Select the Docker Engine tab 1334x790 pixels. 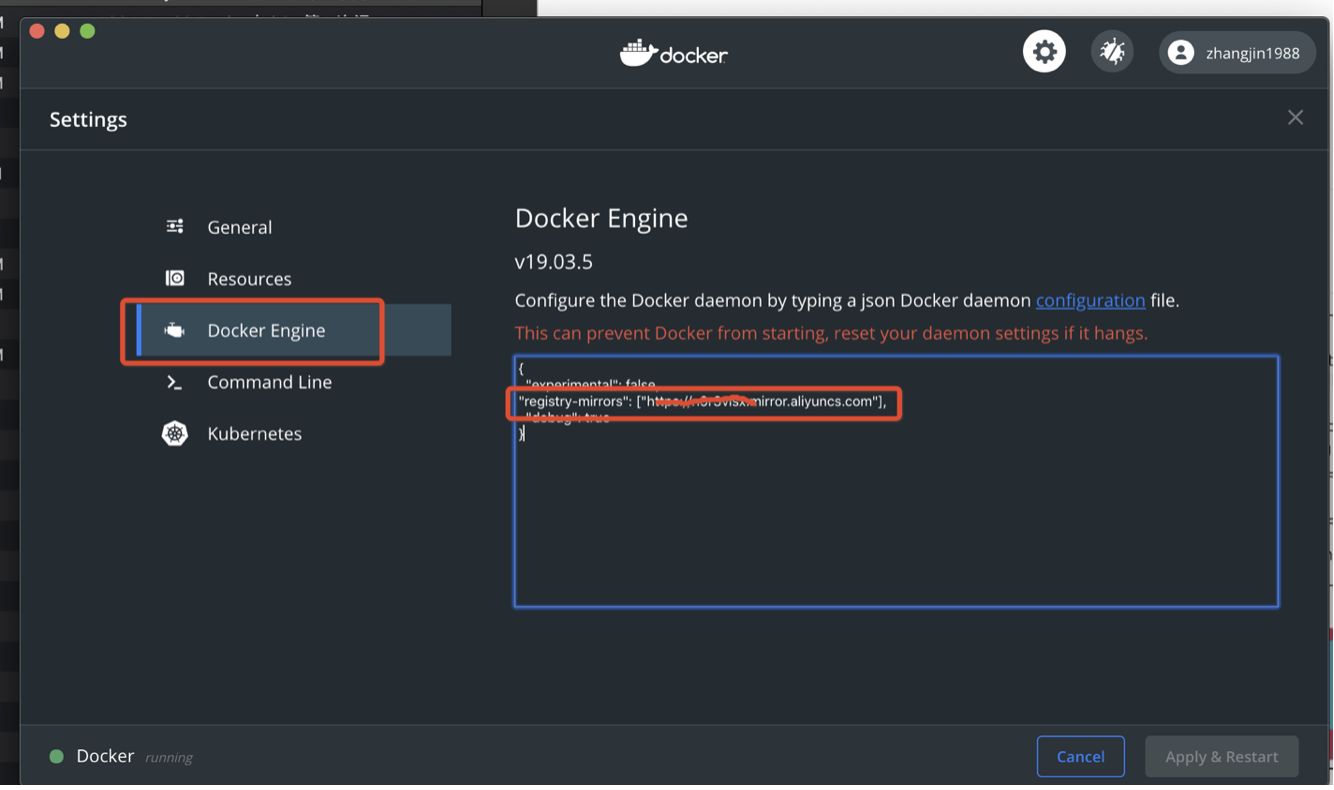click(x=294, y=330)
